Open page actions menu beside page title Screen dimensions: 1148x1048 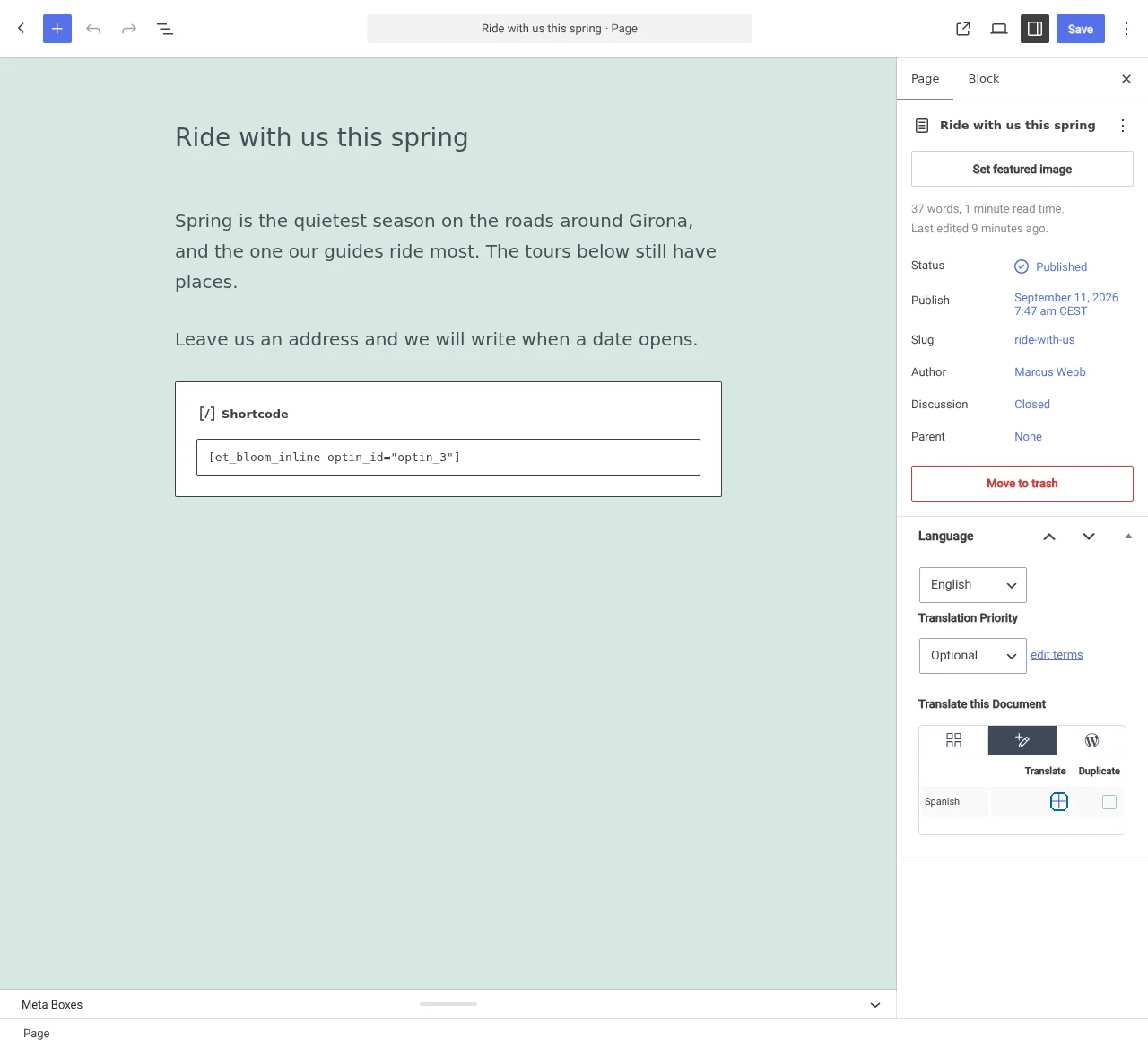1123,126
